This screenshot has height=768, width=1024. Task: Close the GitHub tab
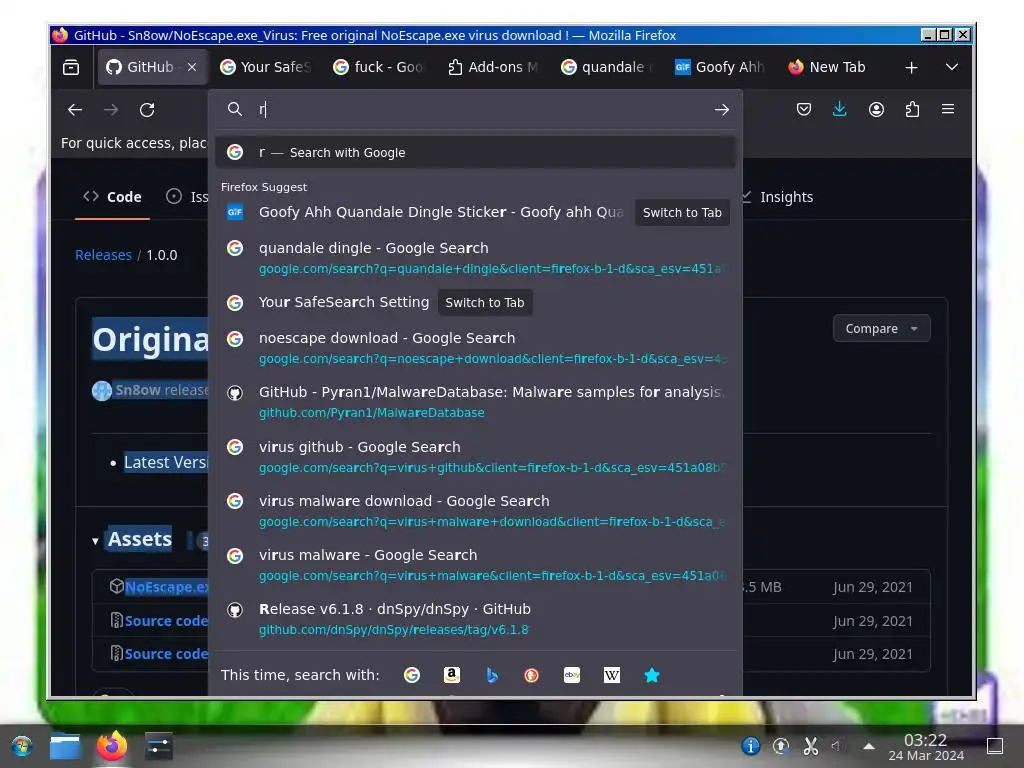(x=191, y=67)
